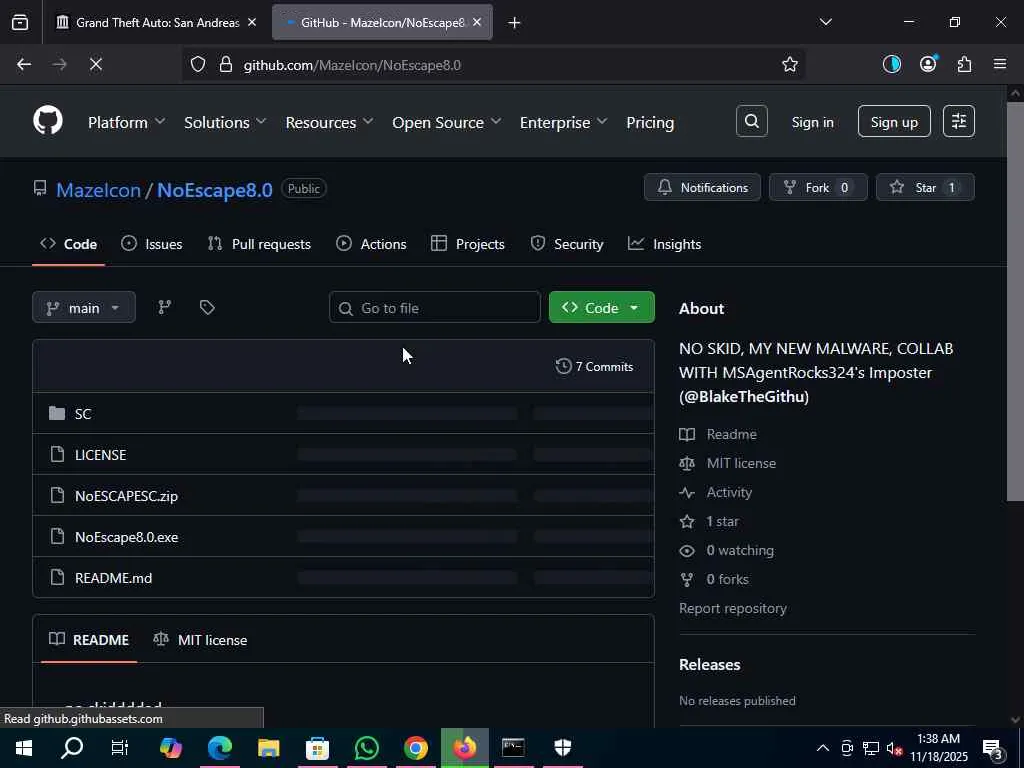Viewport: 1024px width, 768px height.
Task: Open @BlakeTheGithu mention in About
Action: click(x=744, y=396)
